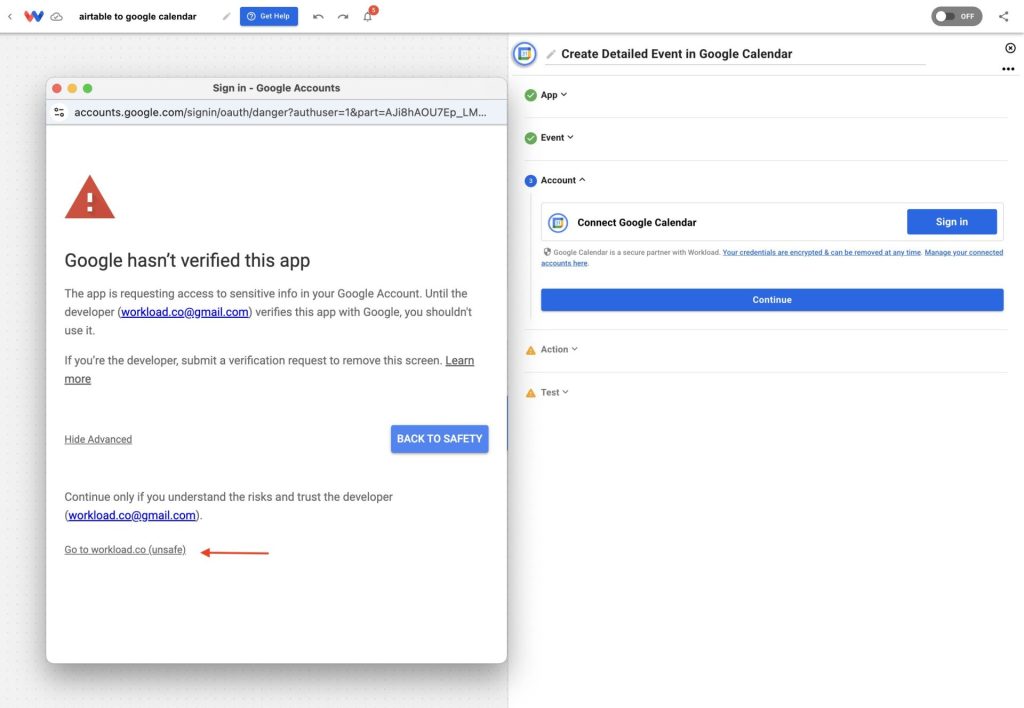The width and height of the screenshot is (1024, 708).
Task: Edit step title with pencil icon
Action: tap(551, 54)
